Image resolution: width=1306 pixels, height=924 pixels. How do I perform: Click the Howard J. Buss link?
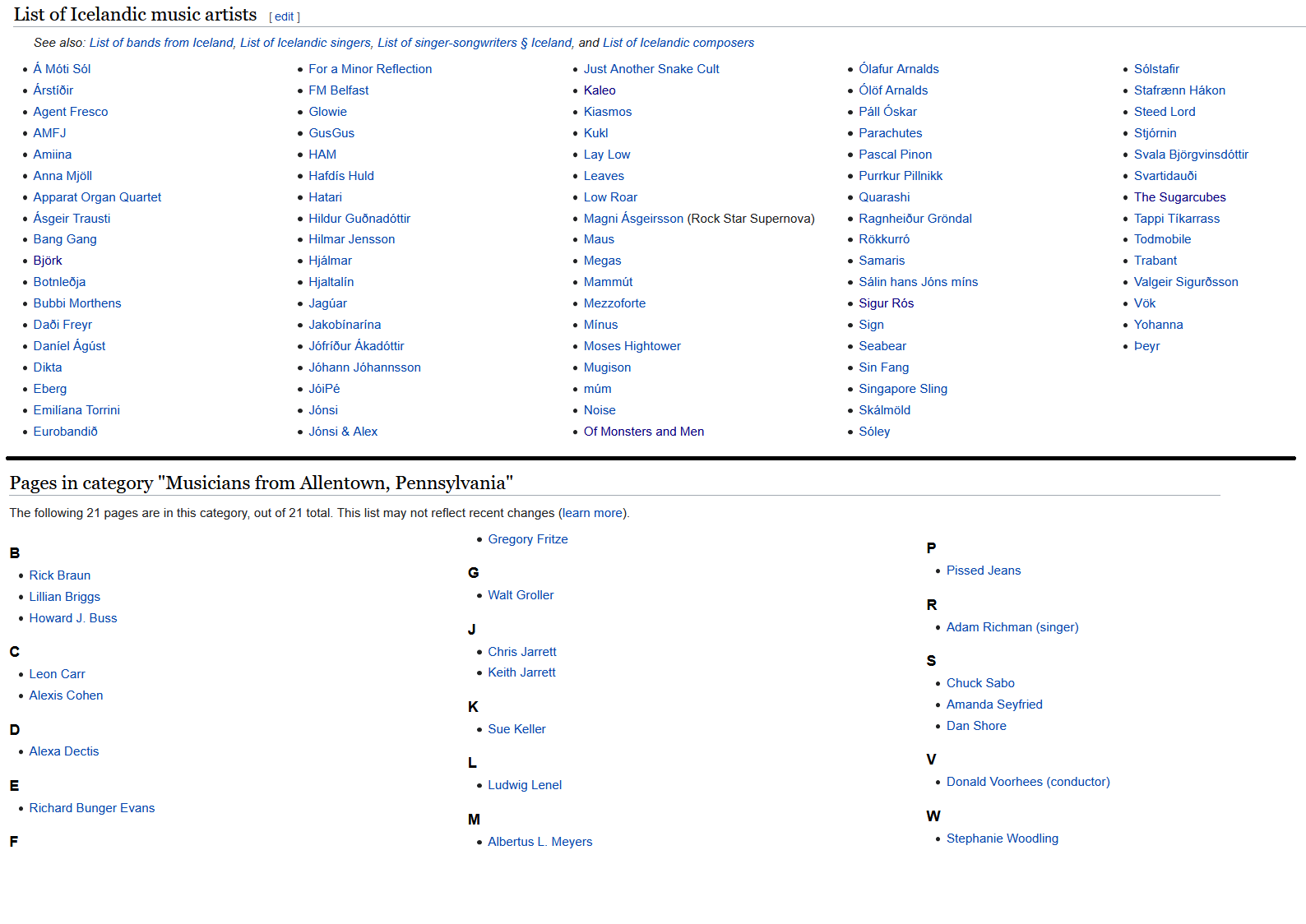pyautogui.click(x=73, y=618)
